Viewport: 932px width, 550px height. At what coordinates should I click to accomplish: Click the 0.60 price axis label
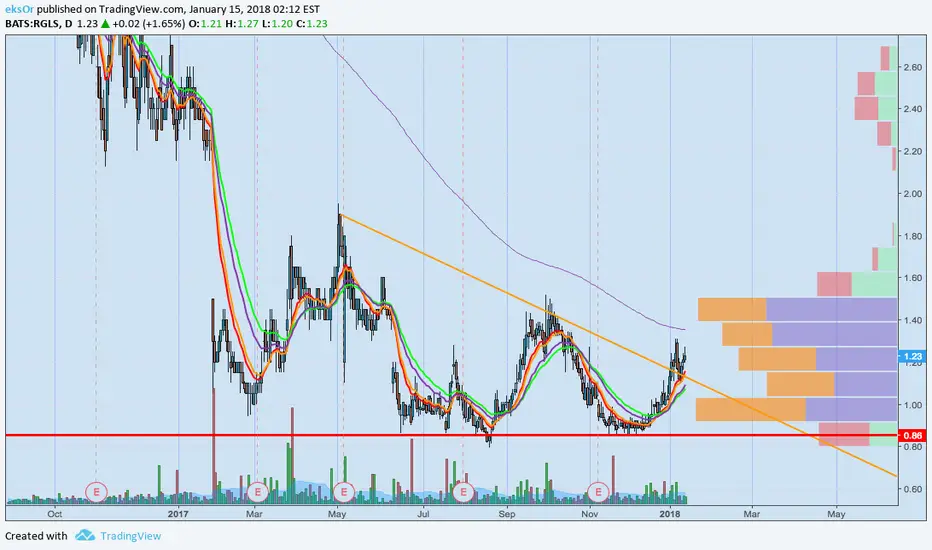(912, 489)
